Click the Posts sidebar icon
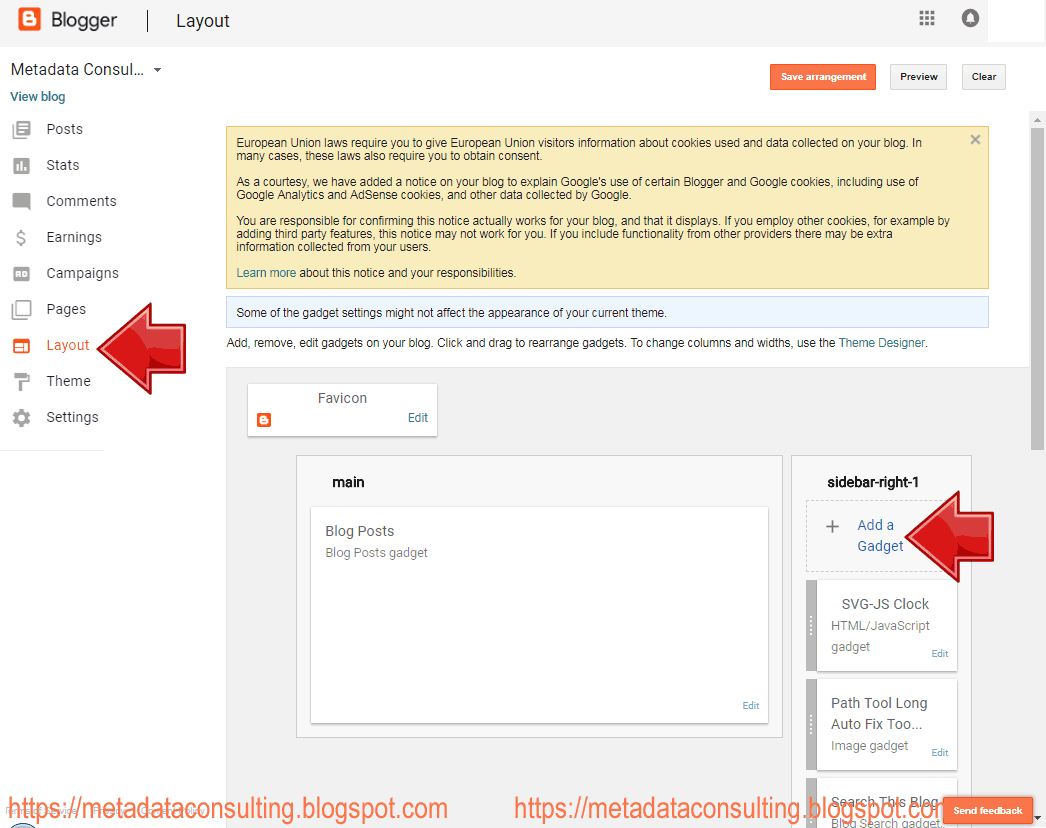 pyautogui.click(x=21, y=129)
